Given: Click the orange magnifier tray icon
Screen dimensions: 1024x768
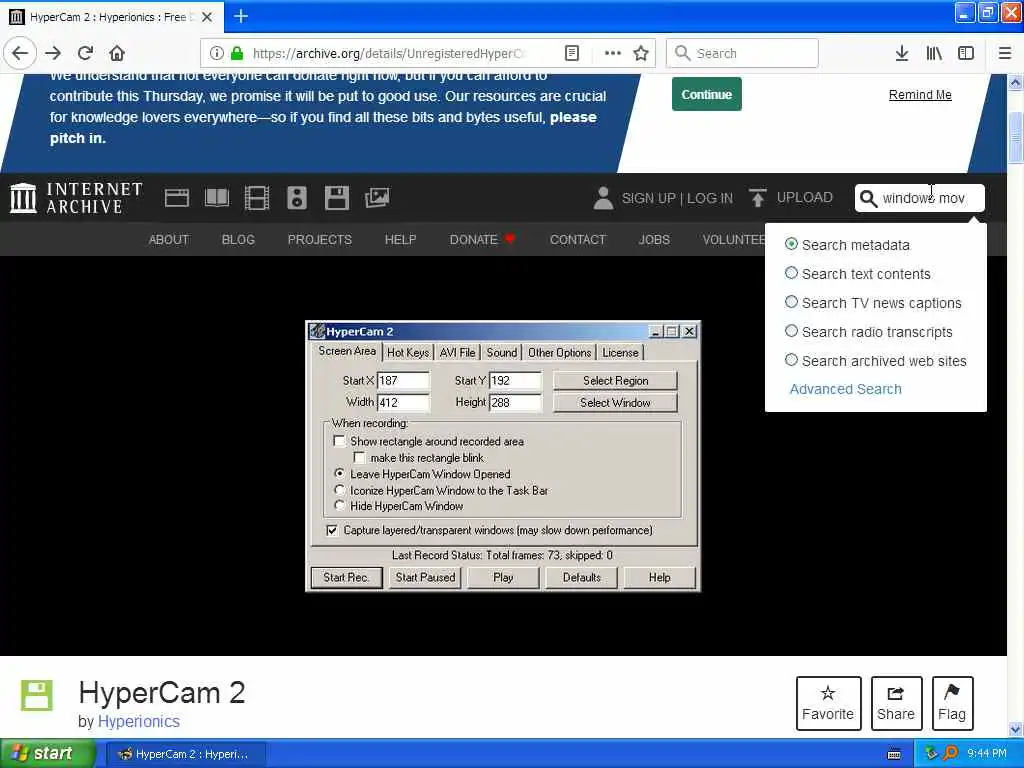Looking at the screenshot, I should (x=950, y=754).
